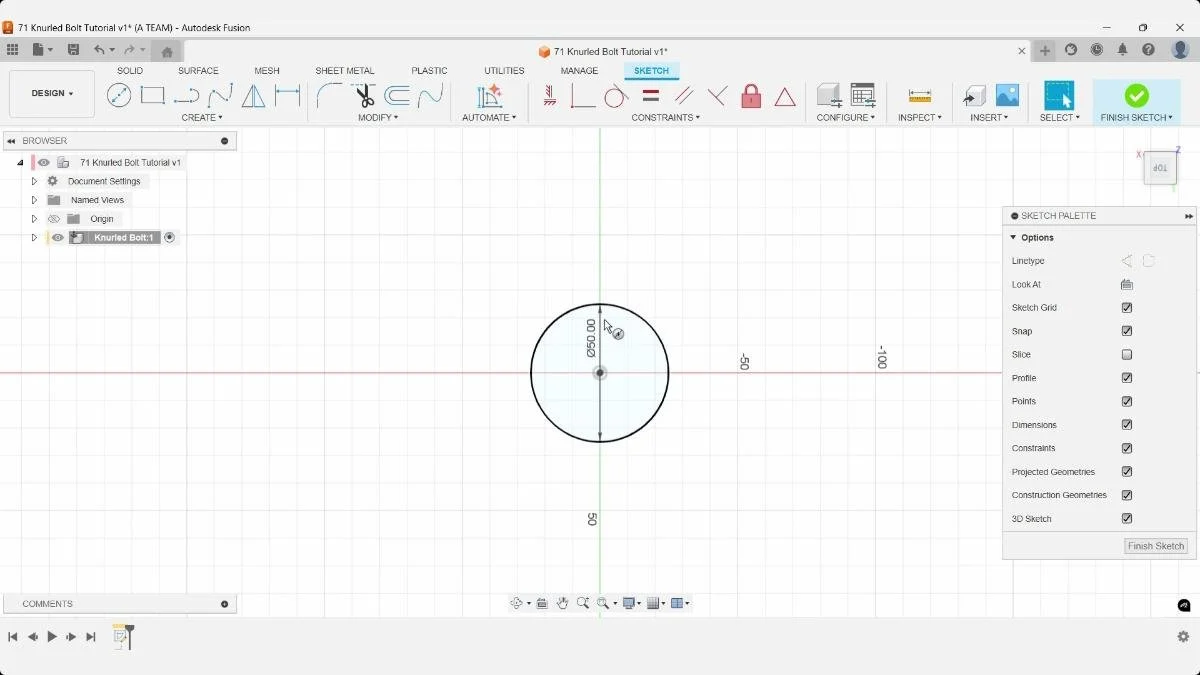Enable the Slice checkbox

coord(1127,355)
